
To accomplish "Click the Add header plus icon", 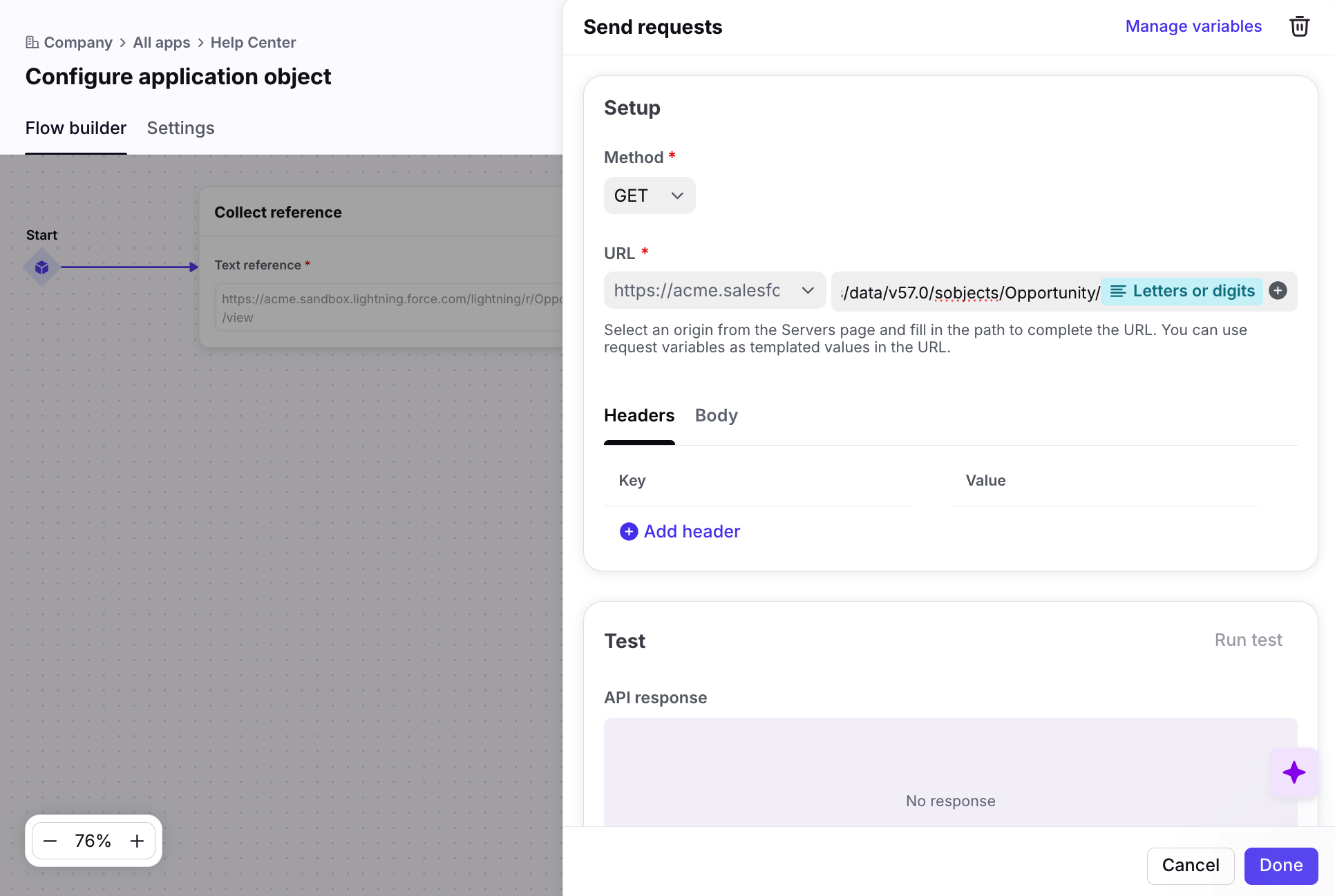I will [x=628, y=531].
